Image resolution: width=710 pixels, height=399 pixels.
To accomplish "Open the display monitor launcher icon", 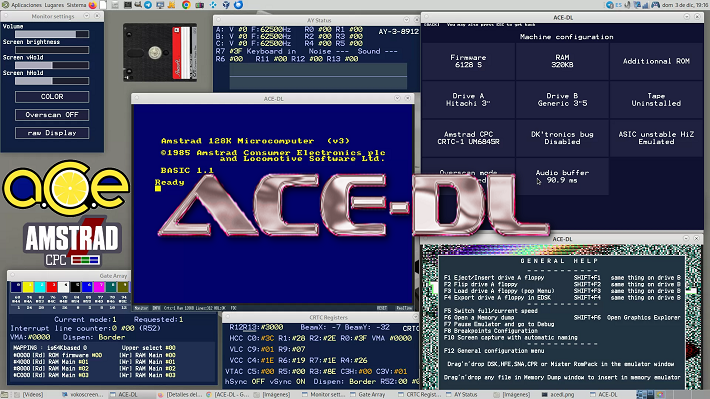I will (160, 5).
